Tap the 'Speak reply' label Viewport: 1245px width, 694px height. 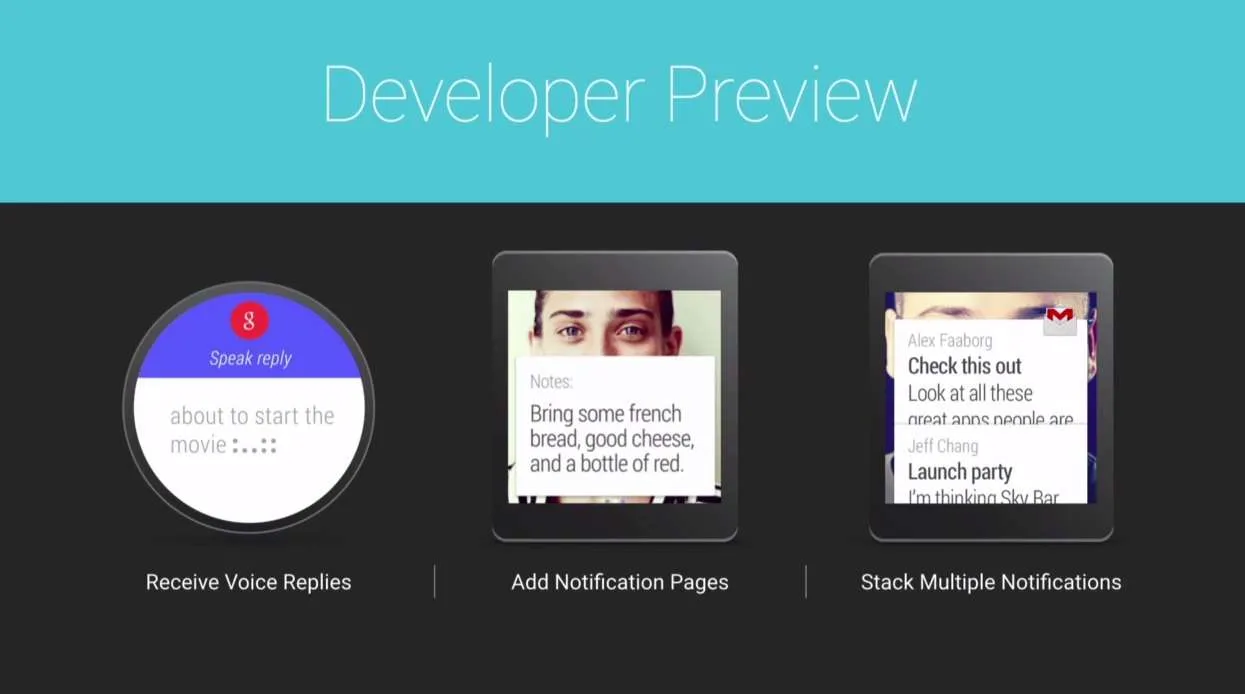pos(250,358)
